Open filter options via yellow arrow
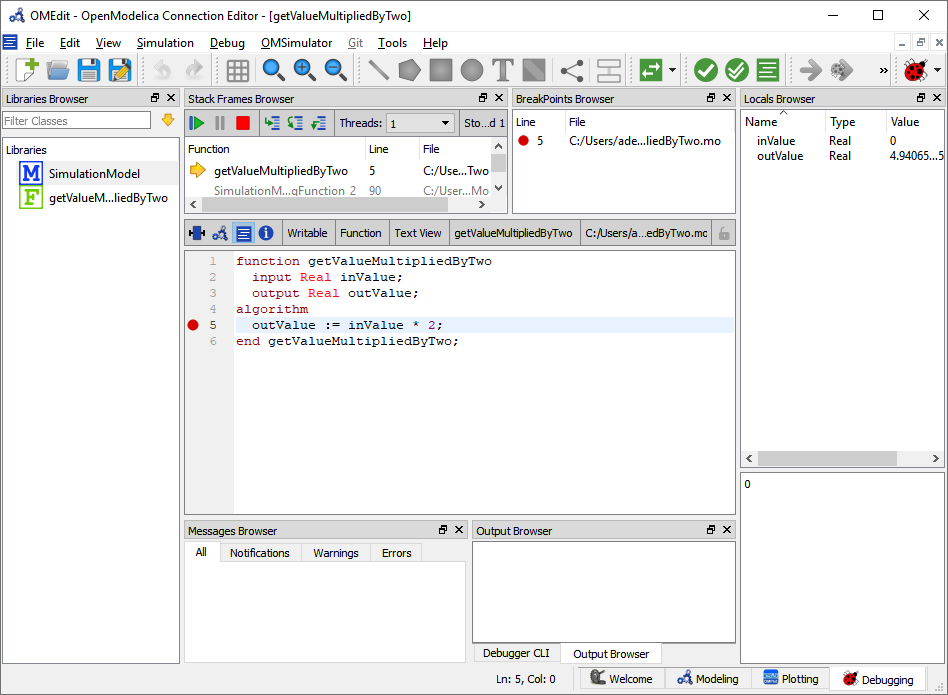The image size is (948, 695). tap(168, 120)
